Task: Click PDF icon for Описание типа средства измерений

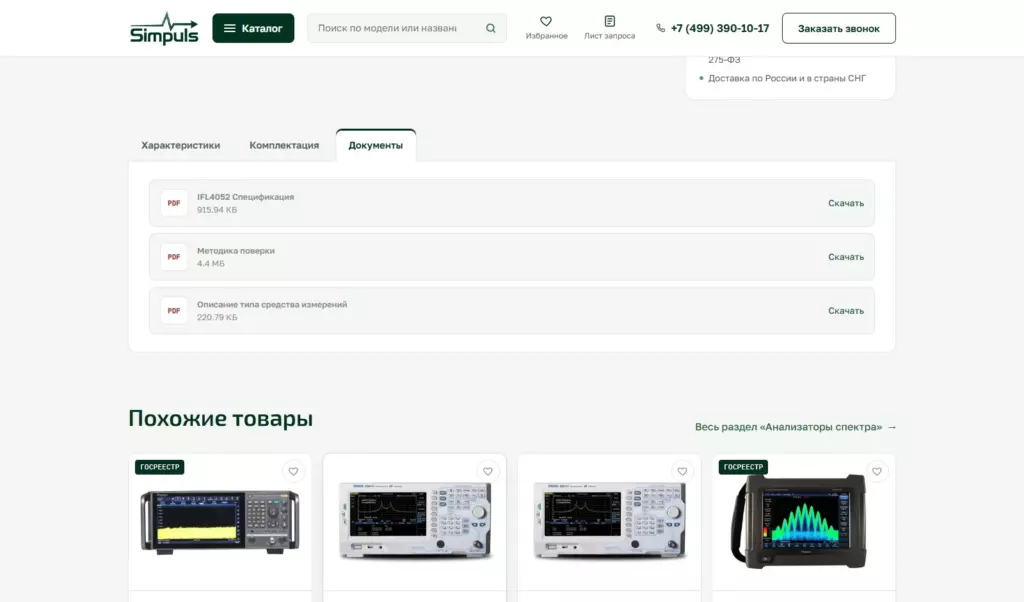Action: coord(174,311)
